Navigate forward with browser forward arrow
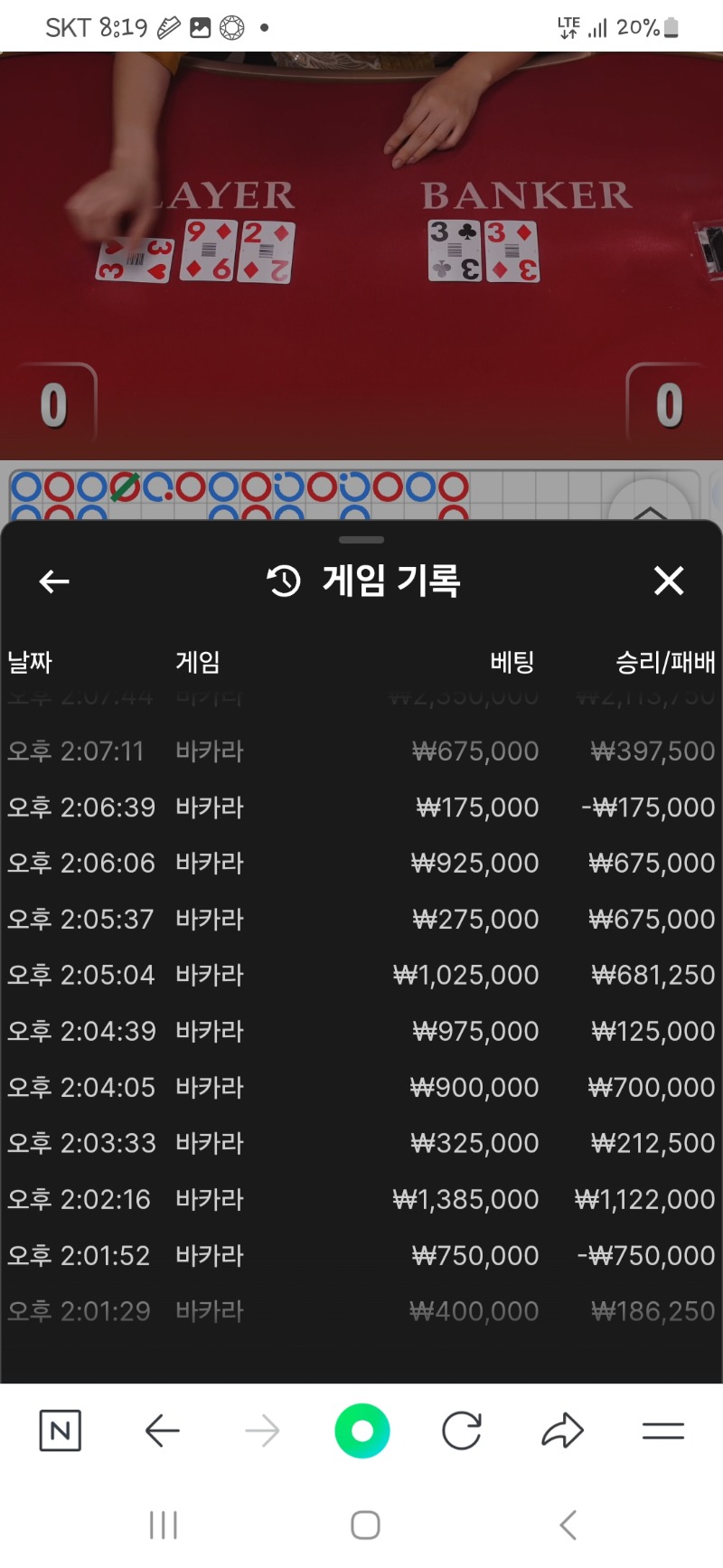 262,1431
